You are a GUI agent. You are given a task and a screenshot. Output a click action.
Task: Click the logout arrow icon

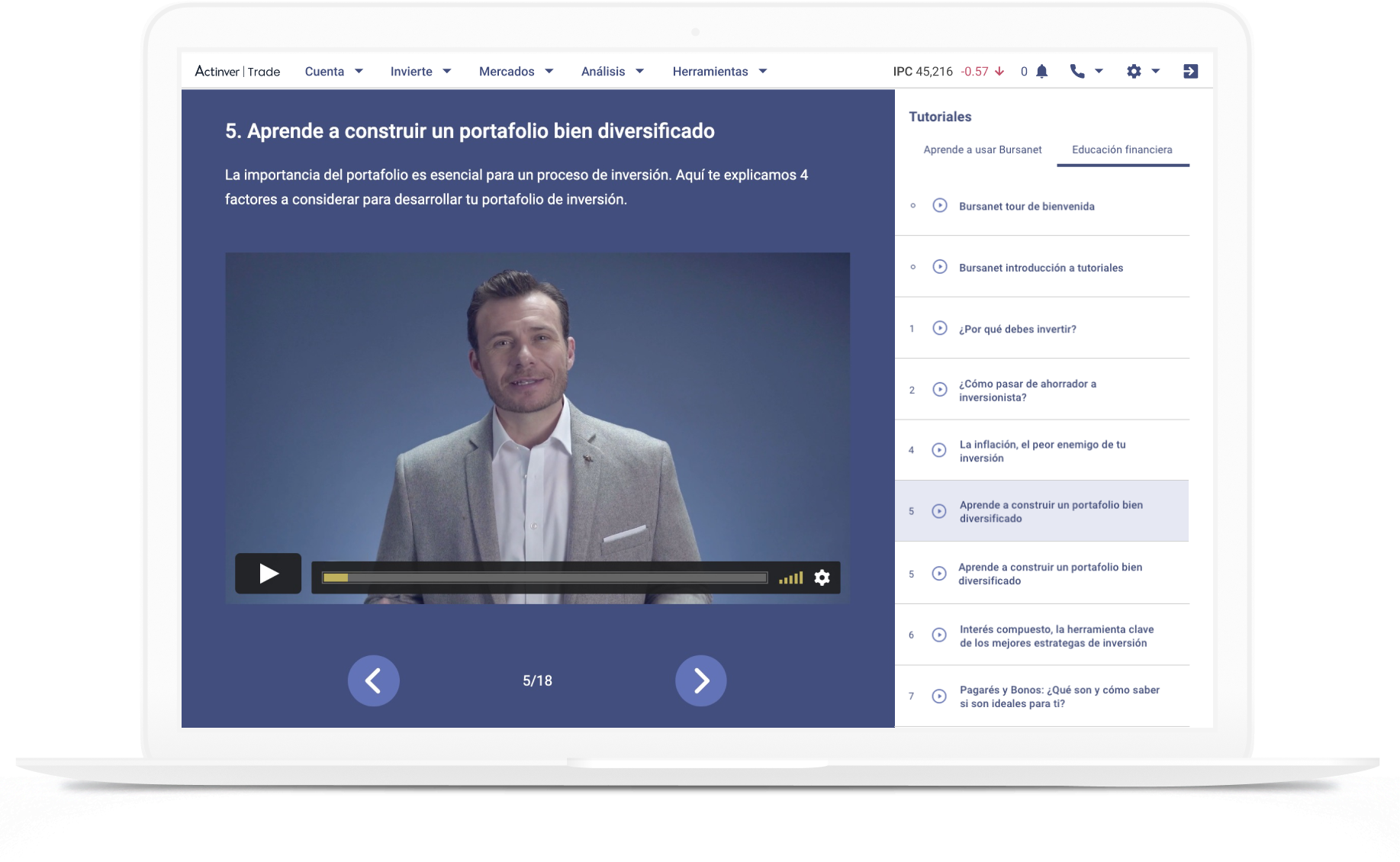pos(1190,71)
